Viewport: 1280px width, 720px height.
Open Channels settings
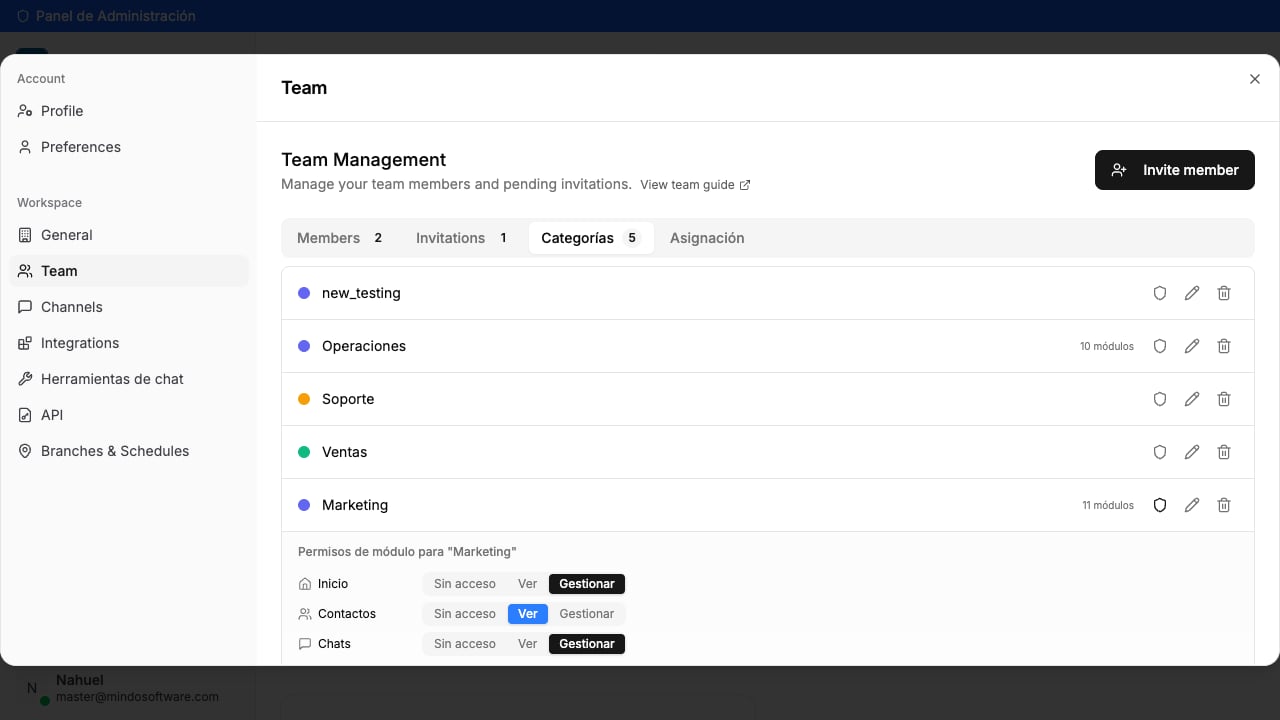(x=129, y=307)
